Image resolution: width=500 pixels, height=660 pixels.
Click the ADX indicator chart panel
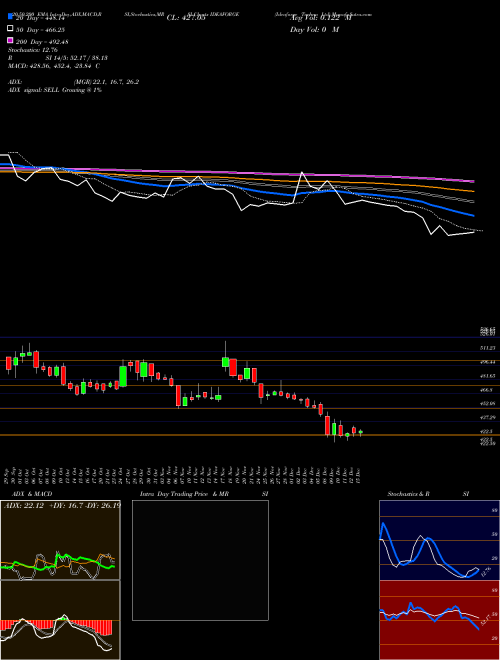point(60,540)
